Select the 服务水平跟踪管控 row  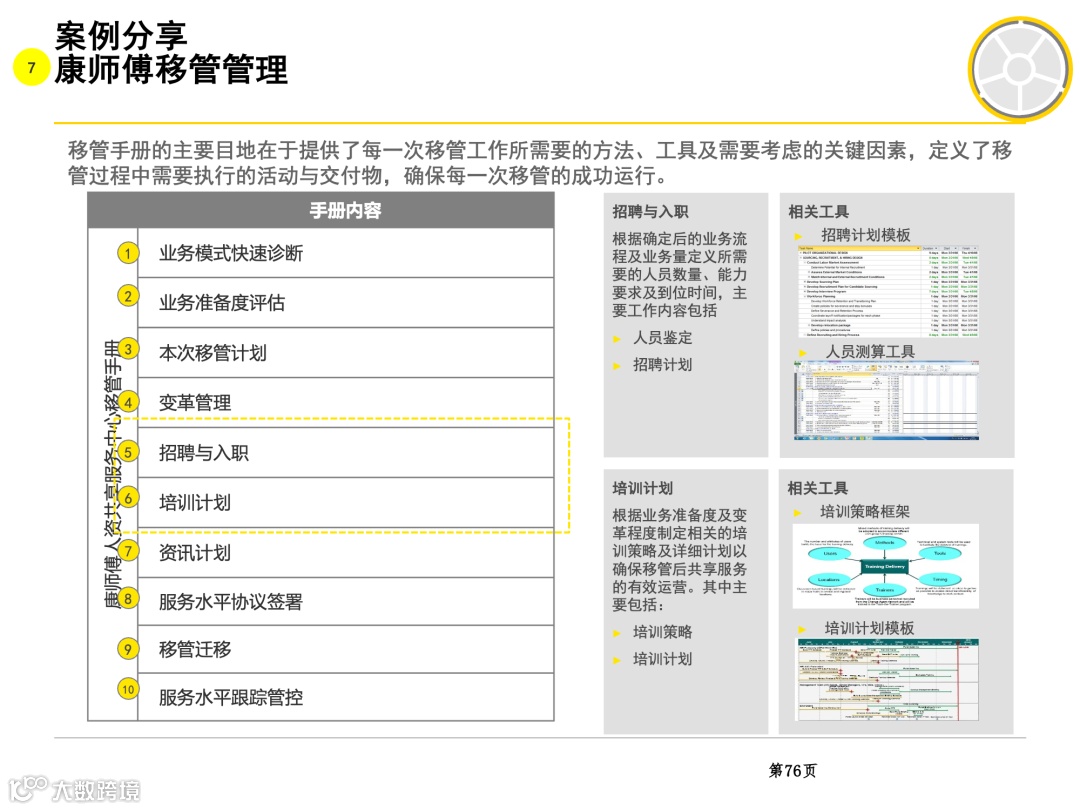tap(346, 697)
